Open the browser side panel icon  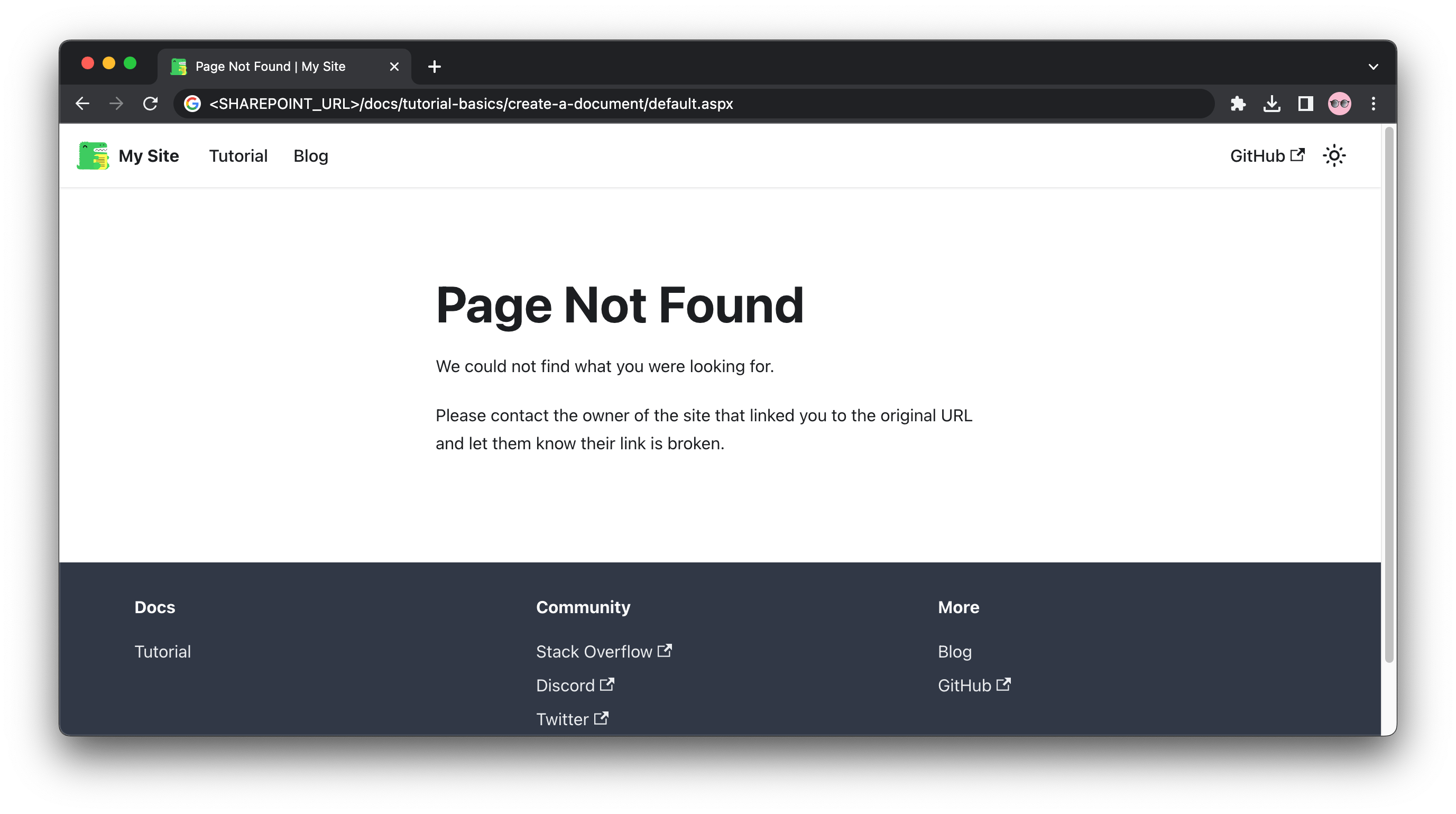[x=1305, y=104]
